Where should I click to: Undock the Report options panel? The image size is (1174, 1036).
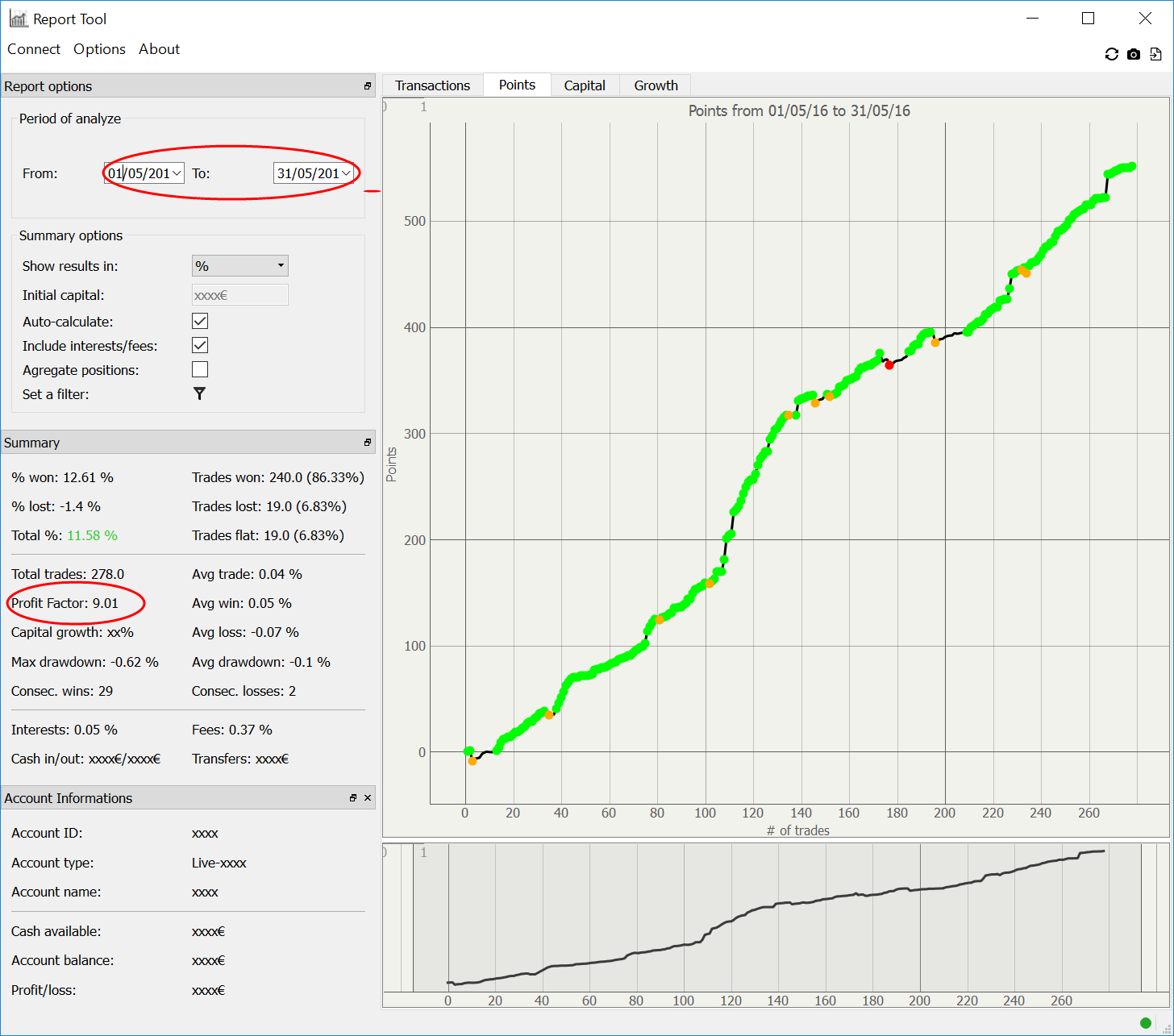(368, 86)
